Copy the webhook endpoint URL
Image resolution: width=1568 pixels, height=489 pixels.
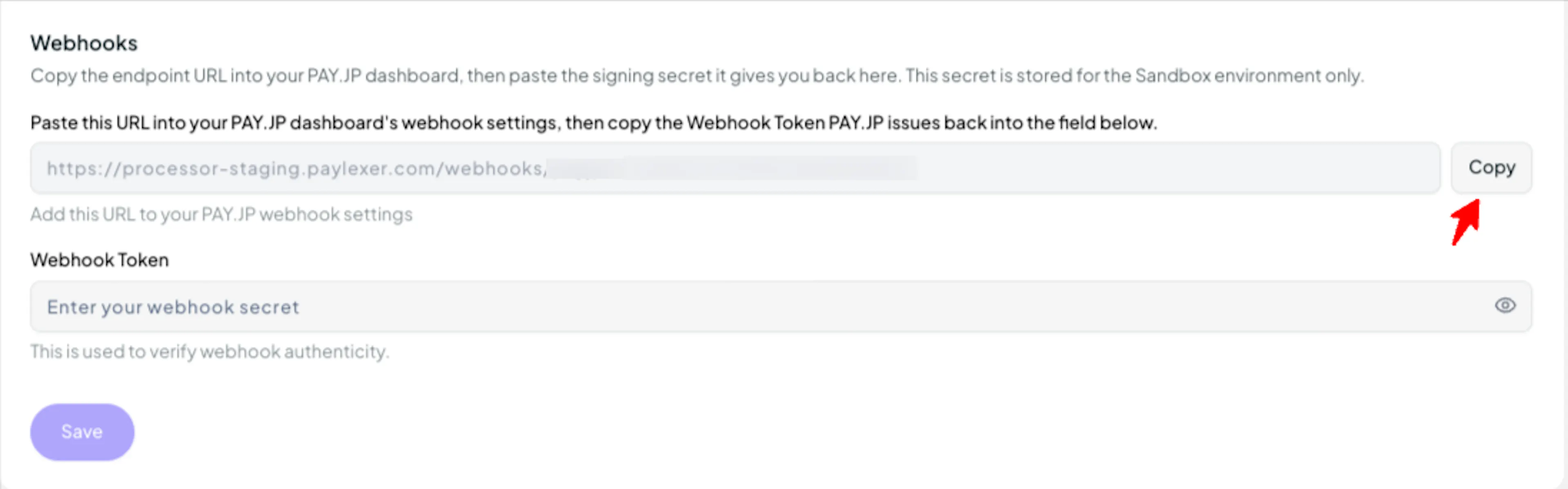(x=1491, y=167)
